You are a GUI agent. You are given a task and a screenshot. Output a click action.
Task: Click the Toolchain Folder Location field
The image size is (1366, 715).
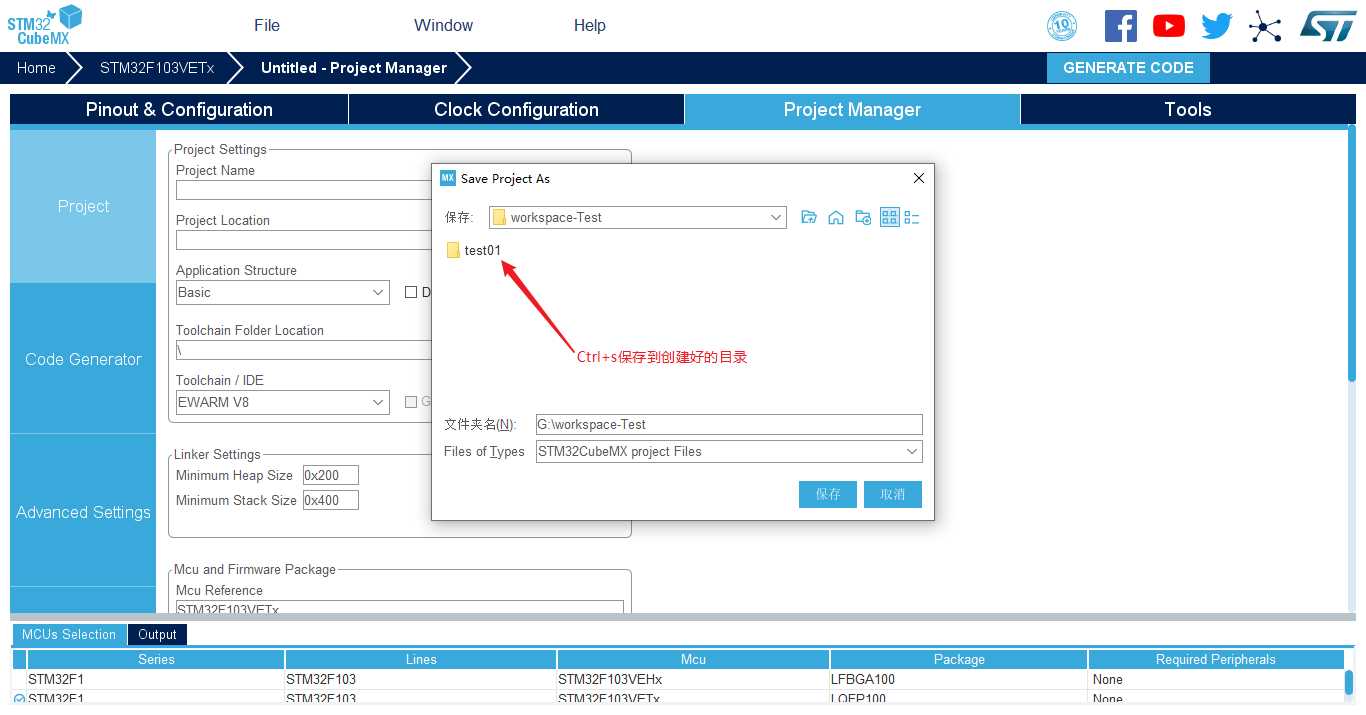tap(303, 350)
